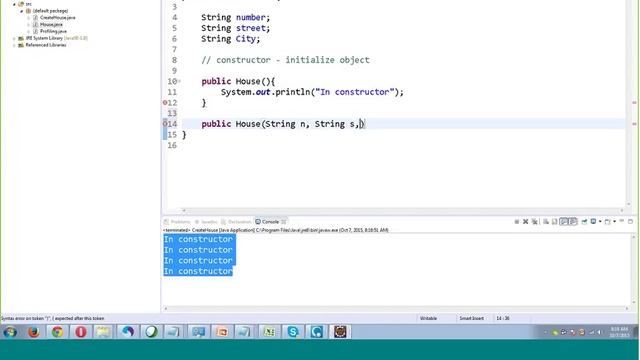
Task: Click the editor horizontal scrollbar
Action: [402, 211]
